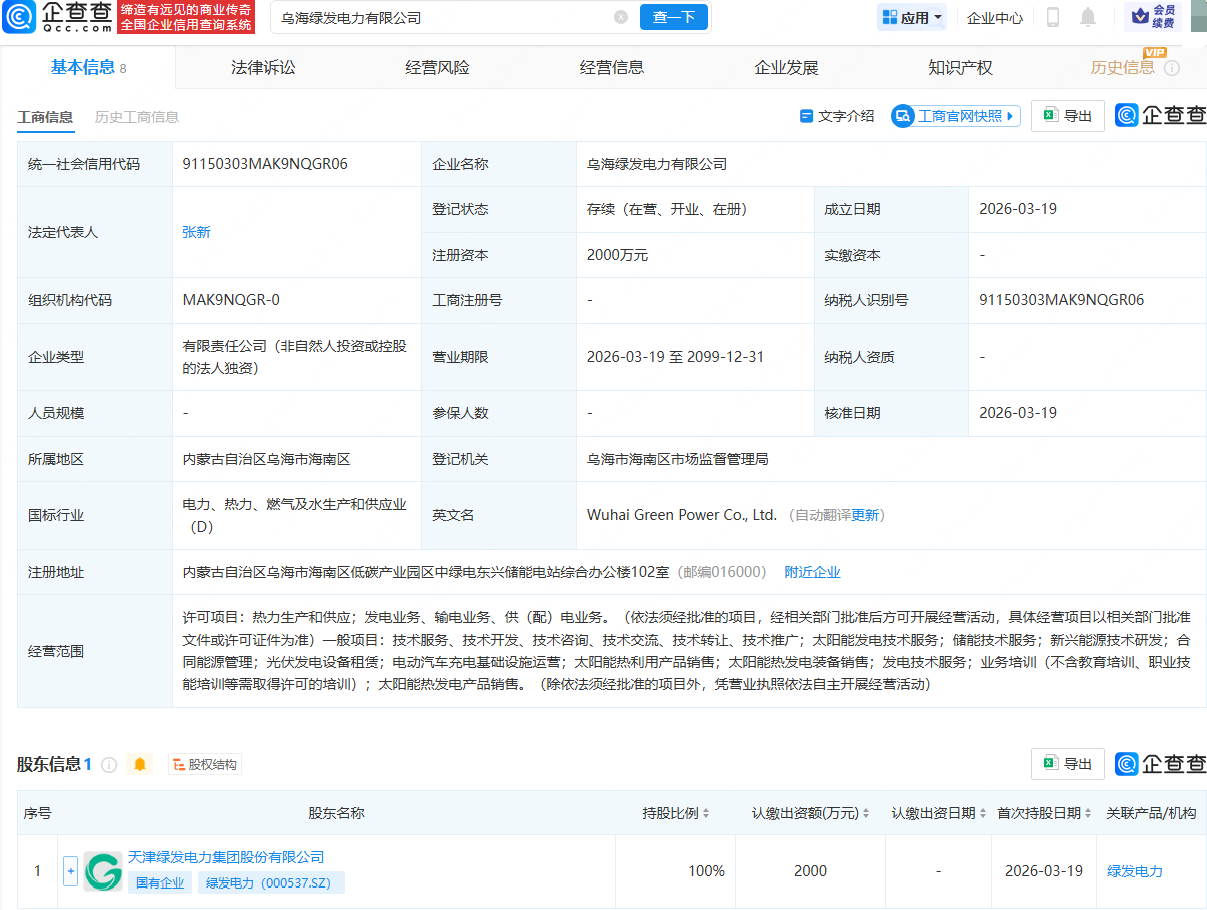Click the 查一下 search button

click(673, 17)
